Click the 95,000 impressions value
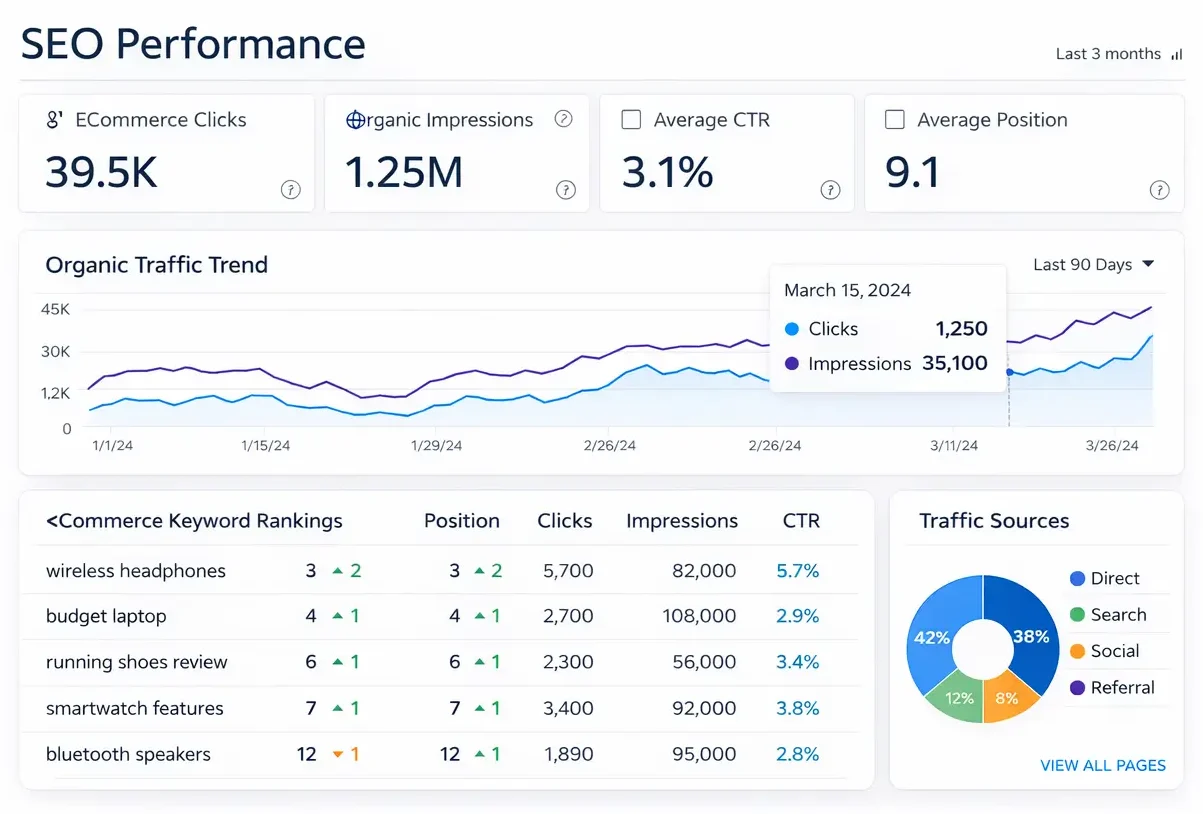Image resolution: width=1203 pixels, height=814 pixels. pos(704,754)
